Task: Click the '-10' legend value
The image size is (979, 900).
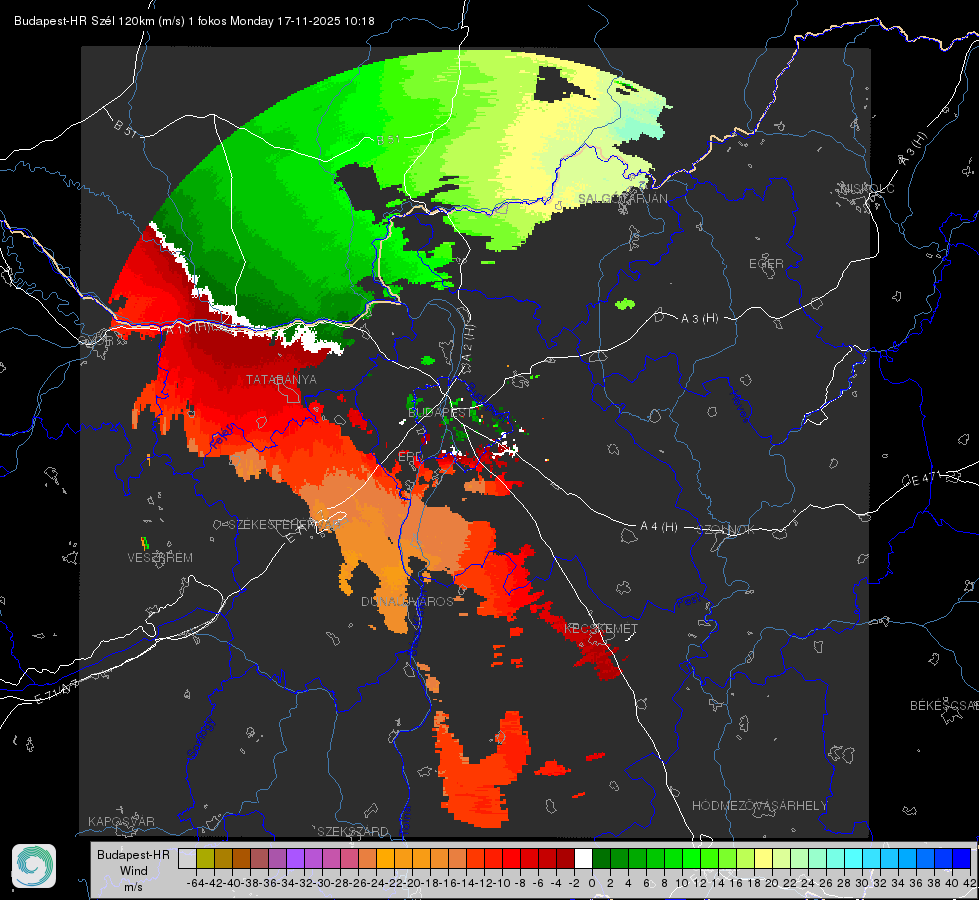Action: coord(502,883)
